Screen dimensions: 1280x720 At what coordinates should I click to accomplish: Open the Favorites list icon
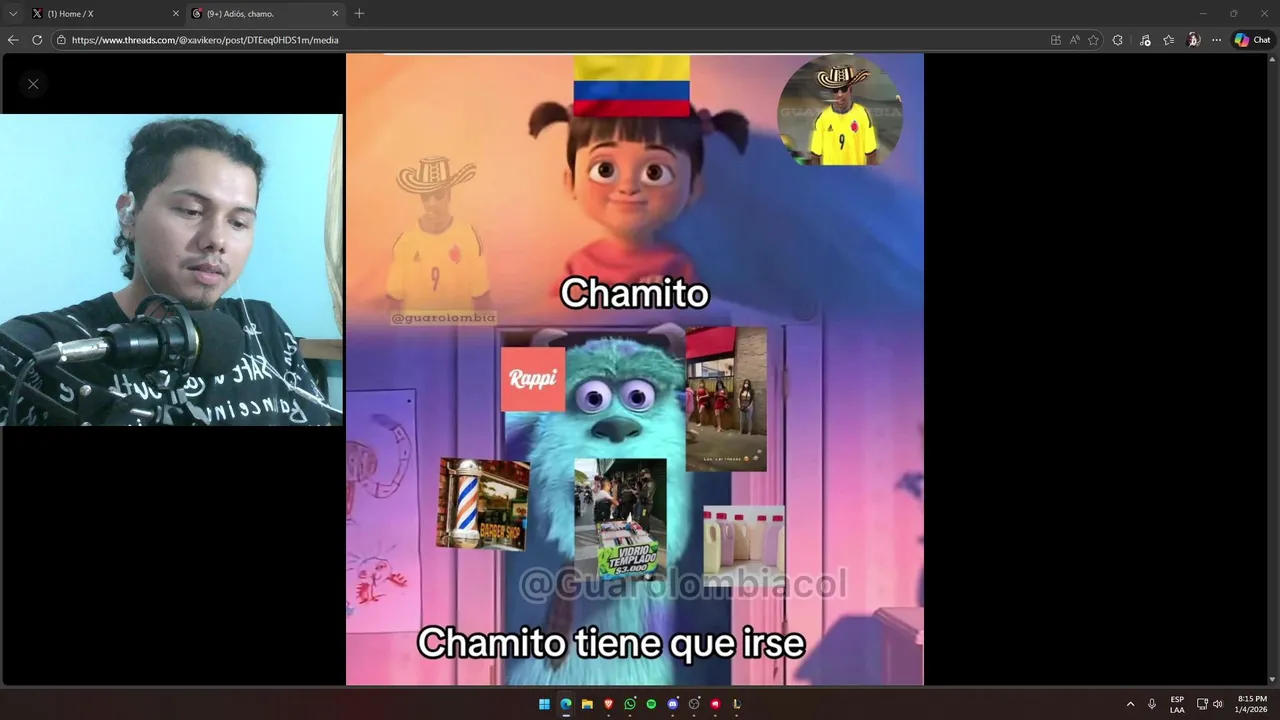pyautogui.click(x=1168, y=40)
